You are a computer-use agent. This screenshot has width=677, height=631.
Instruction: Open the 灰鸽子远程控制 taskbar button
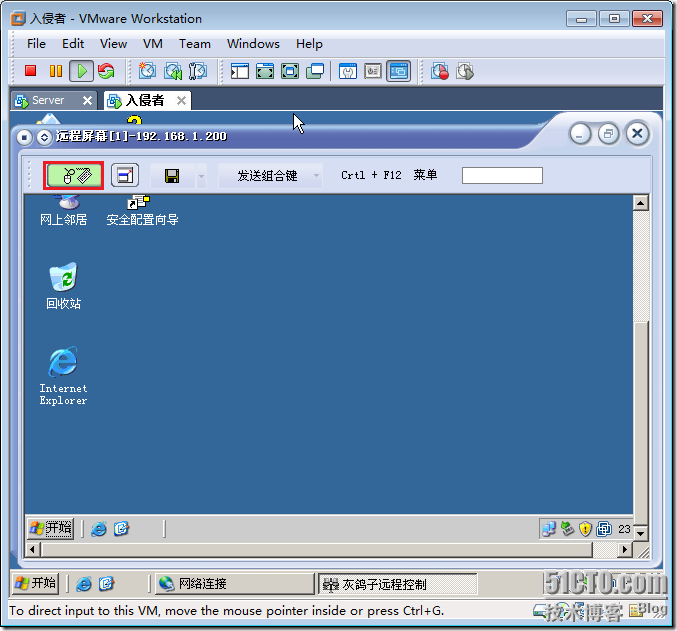(x=398, y=584)
